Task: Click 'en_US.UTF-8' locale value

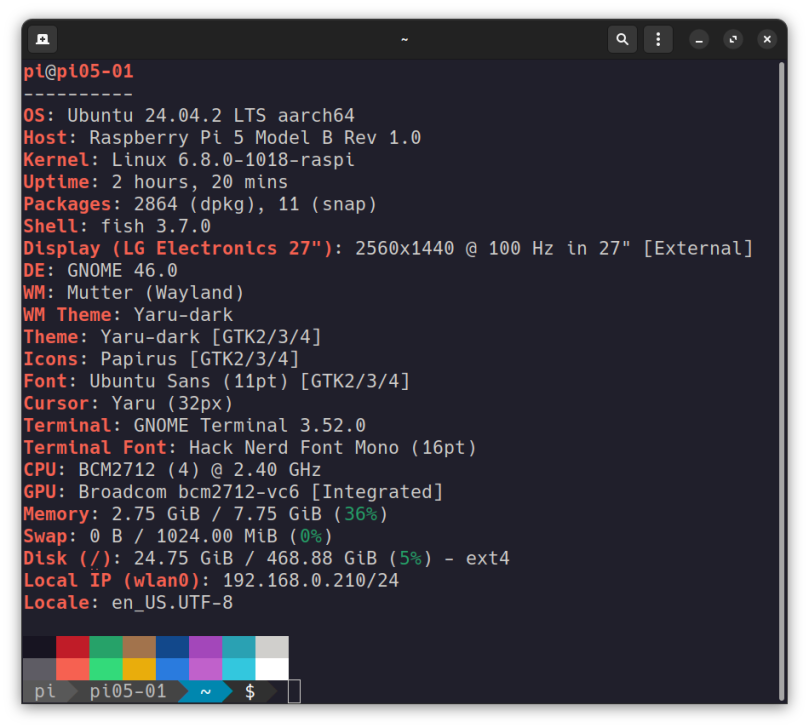Action: (172, 603)
